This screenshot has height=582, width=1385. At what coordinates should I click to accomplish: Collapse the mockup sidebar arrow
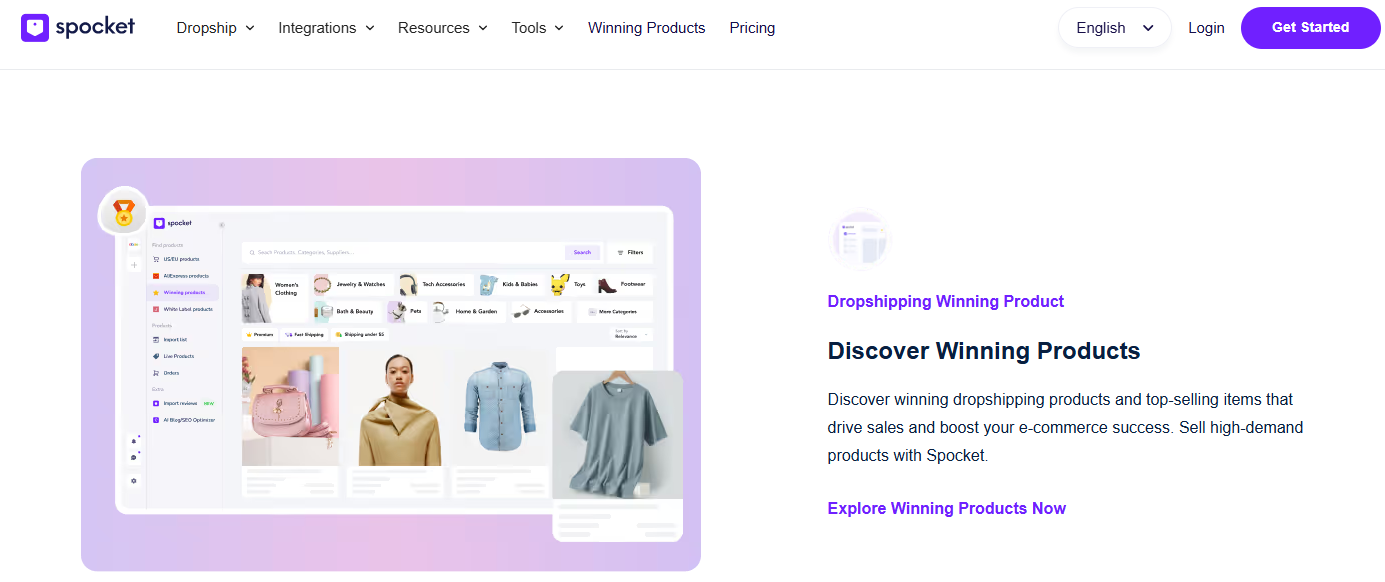[222, 225]
